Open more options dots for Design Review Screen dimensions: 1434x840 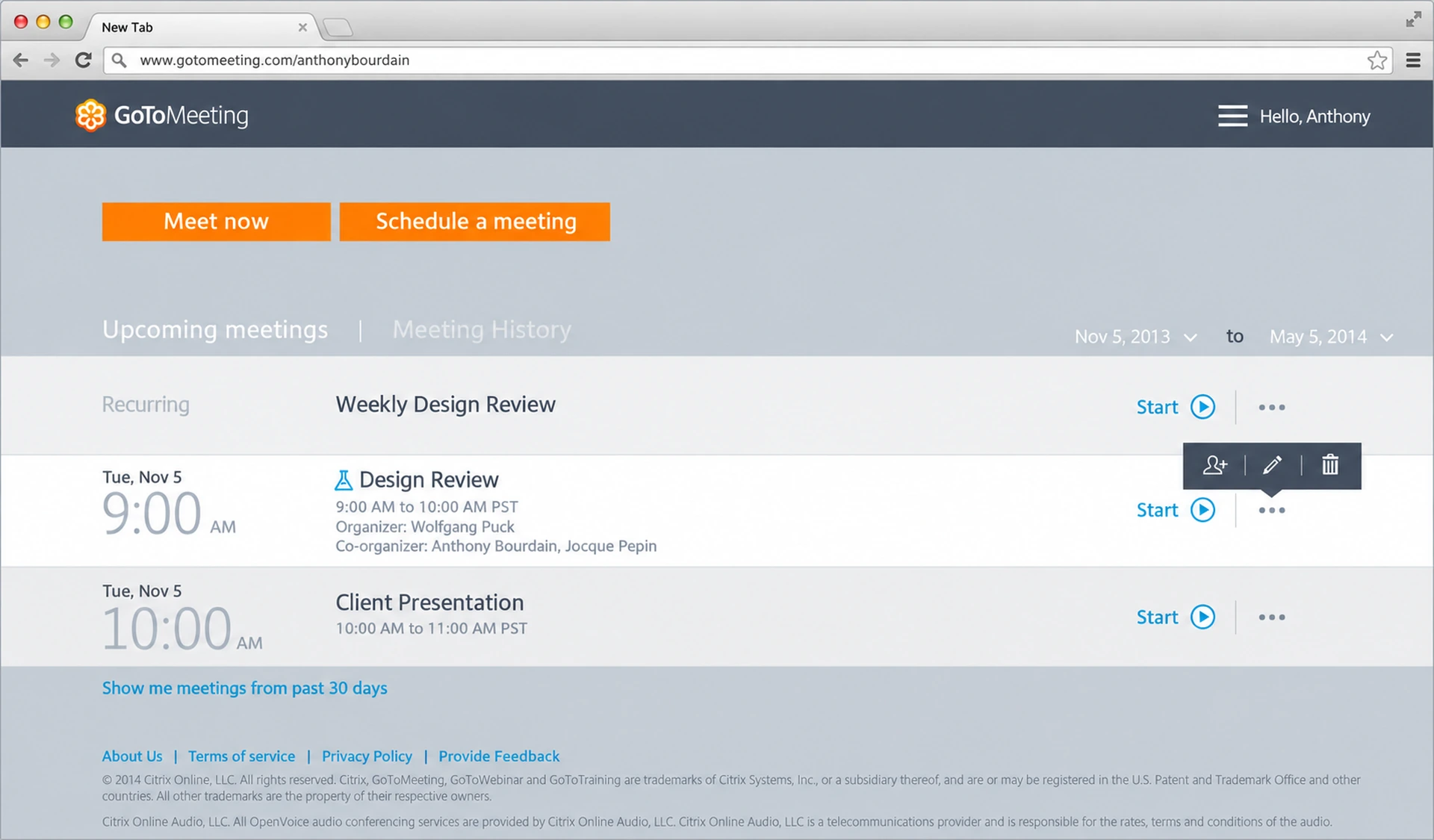(1271, 510)
